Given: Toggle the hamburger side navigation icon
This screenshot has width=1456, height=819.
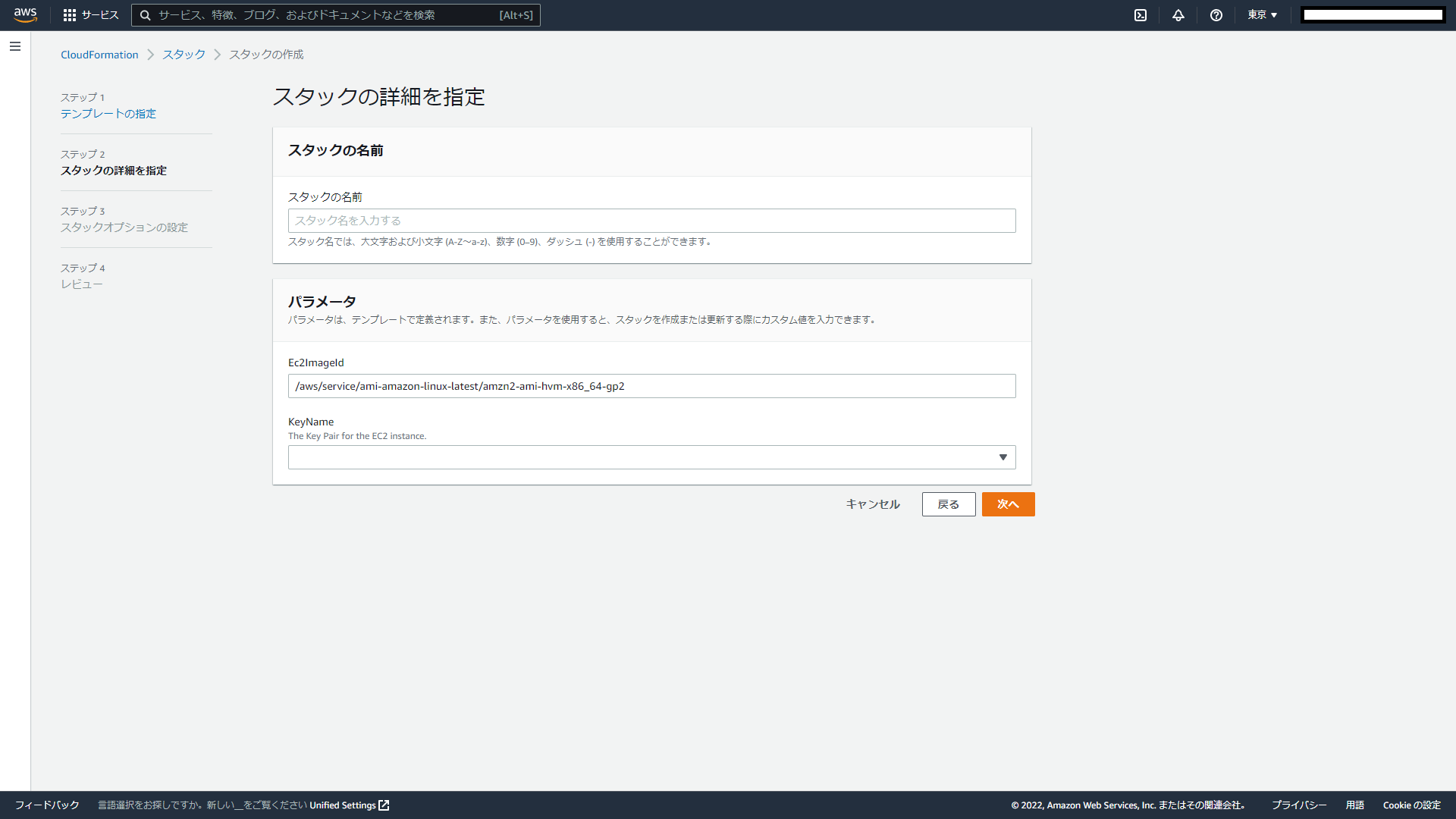Looking at the screenshot, I should click(x=15, y=47).
